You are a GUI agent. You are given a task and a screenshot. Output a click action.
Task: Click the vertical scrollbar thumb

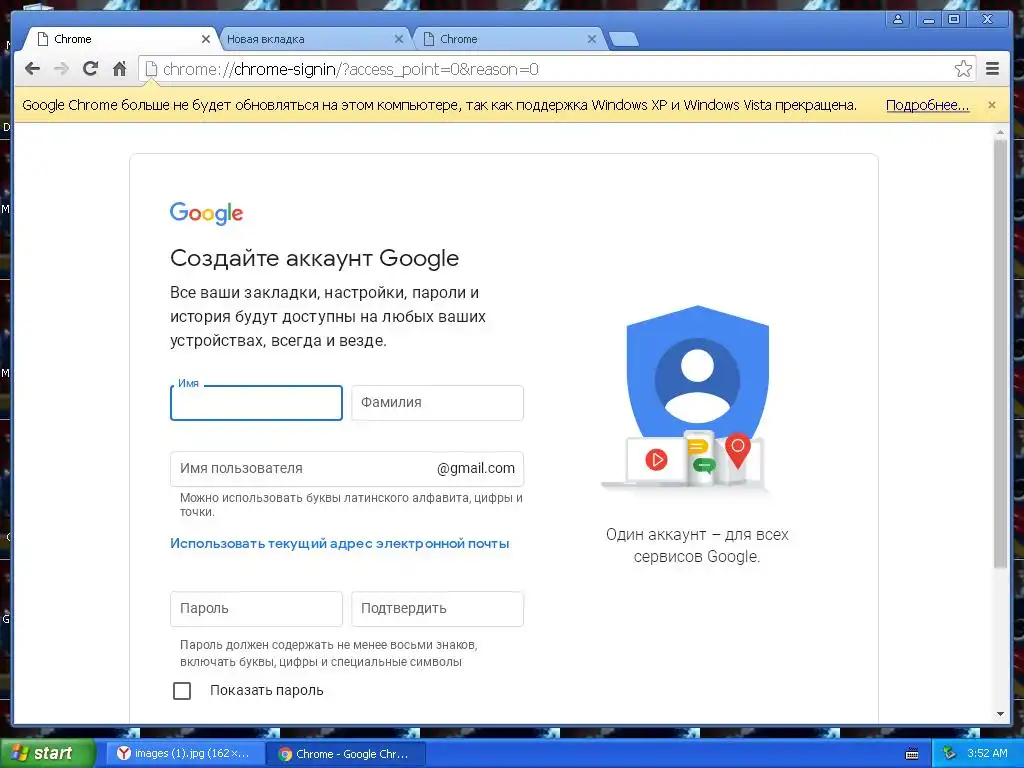coord(1000,354)
